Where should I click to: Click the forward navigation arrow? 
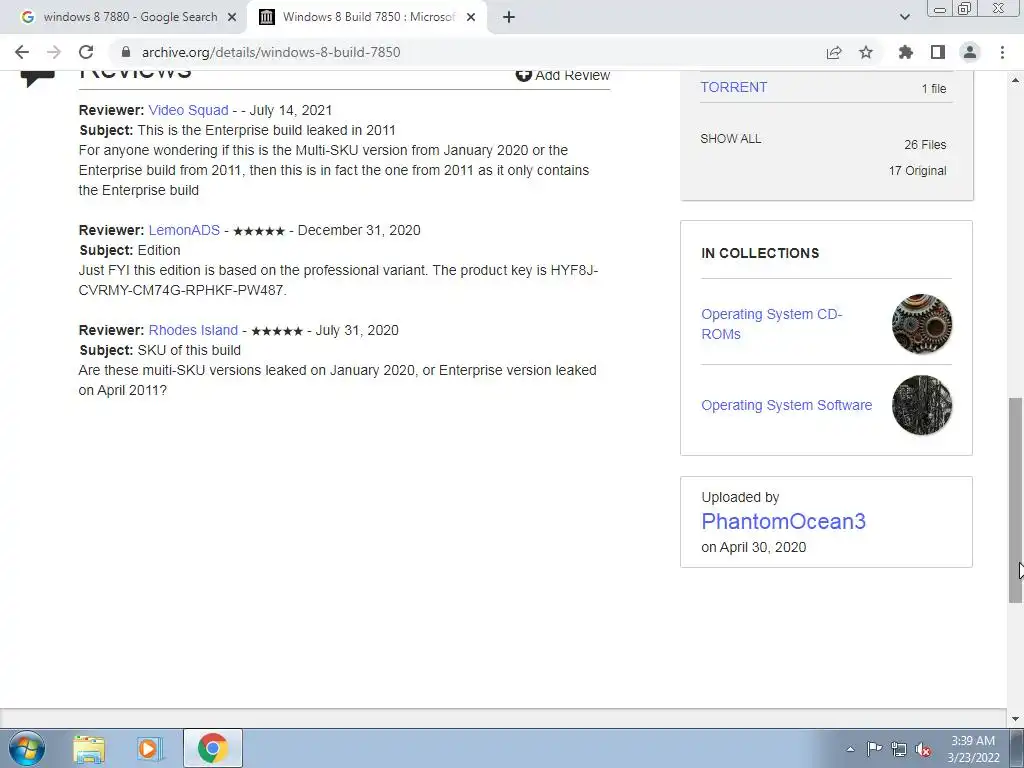[54, 52]
